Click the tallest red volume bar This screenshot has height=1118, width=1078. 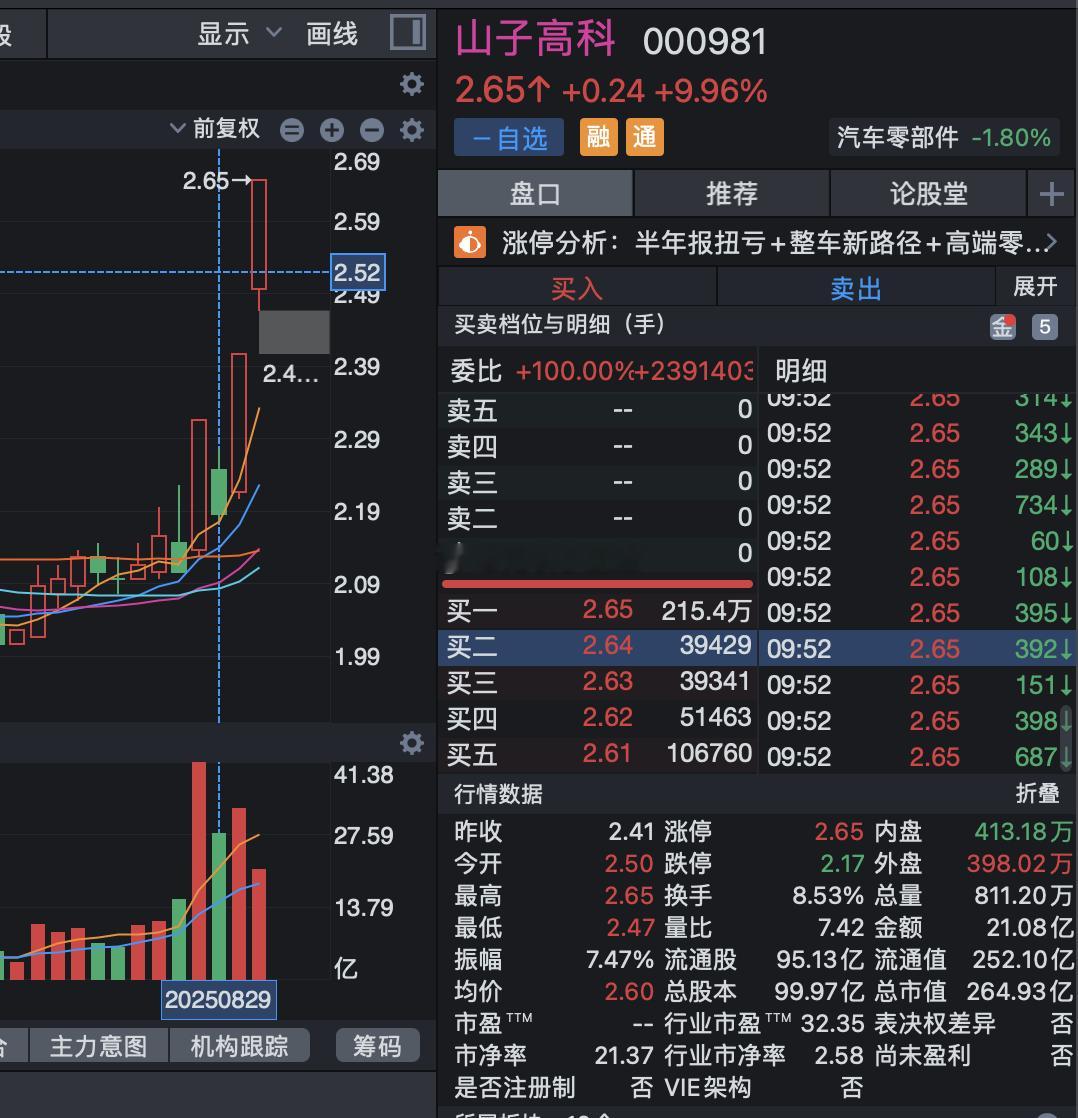[x=199, y=871]
